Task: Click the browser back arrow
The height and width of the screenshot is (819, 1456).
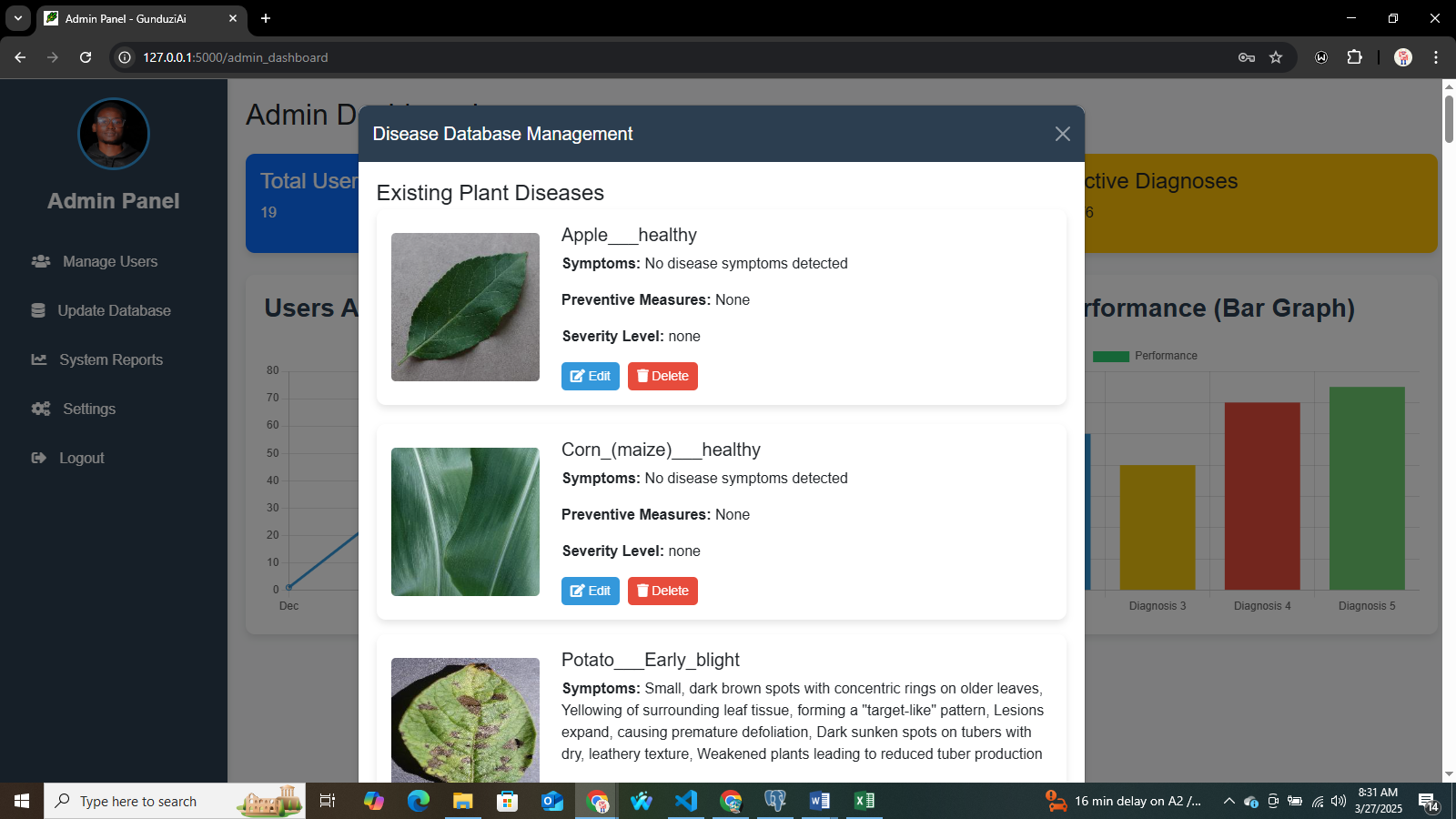Action: click(20, 57)
